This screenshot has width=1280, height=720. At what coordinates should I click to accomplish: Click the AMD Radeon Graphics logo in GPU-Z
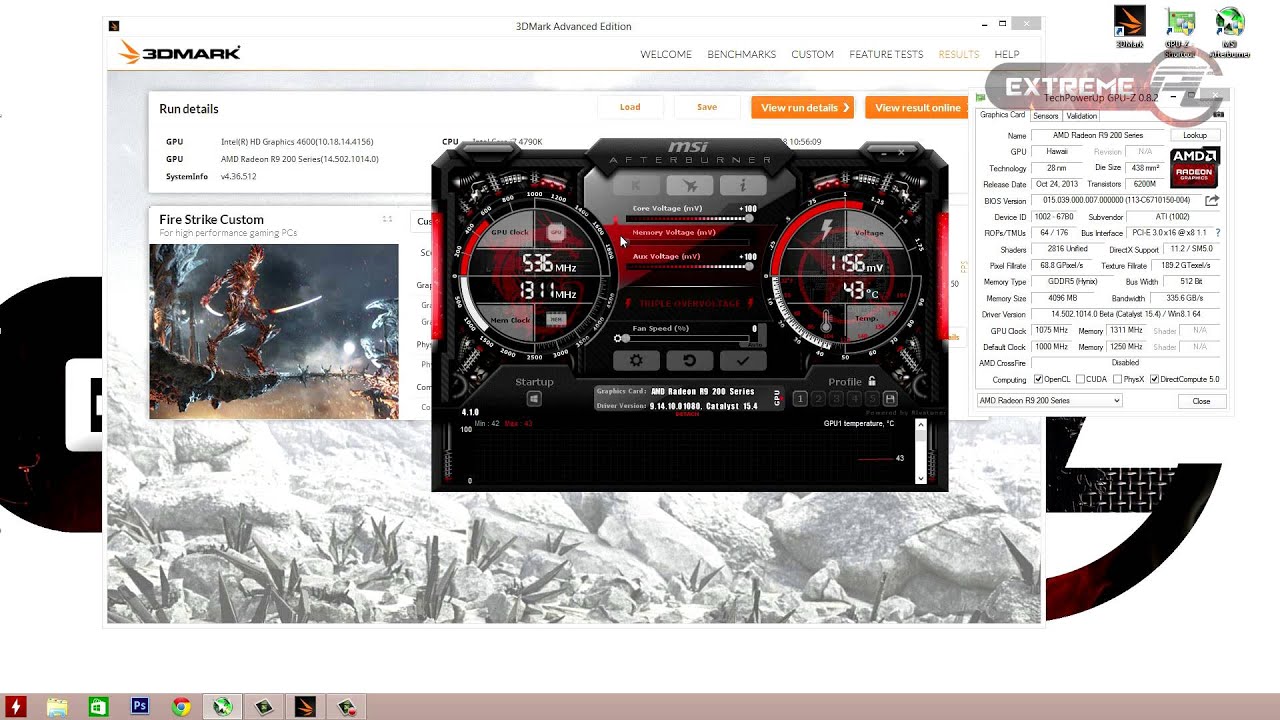[1194, 167]
